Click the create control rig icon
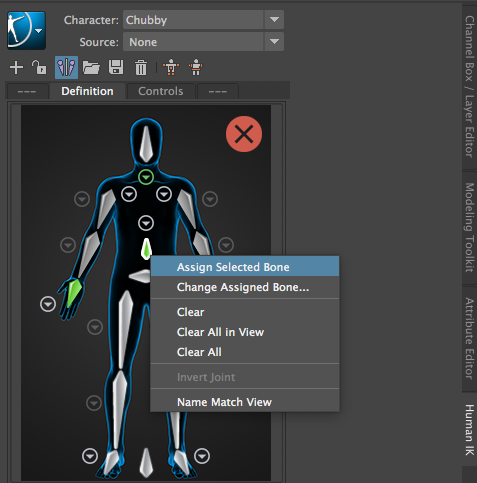Viewport: 477px width, 483px height. pos(171,67)
